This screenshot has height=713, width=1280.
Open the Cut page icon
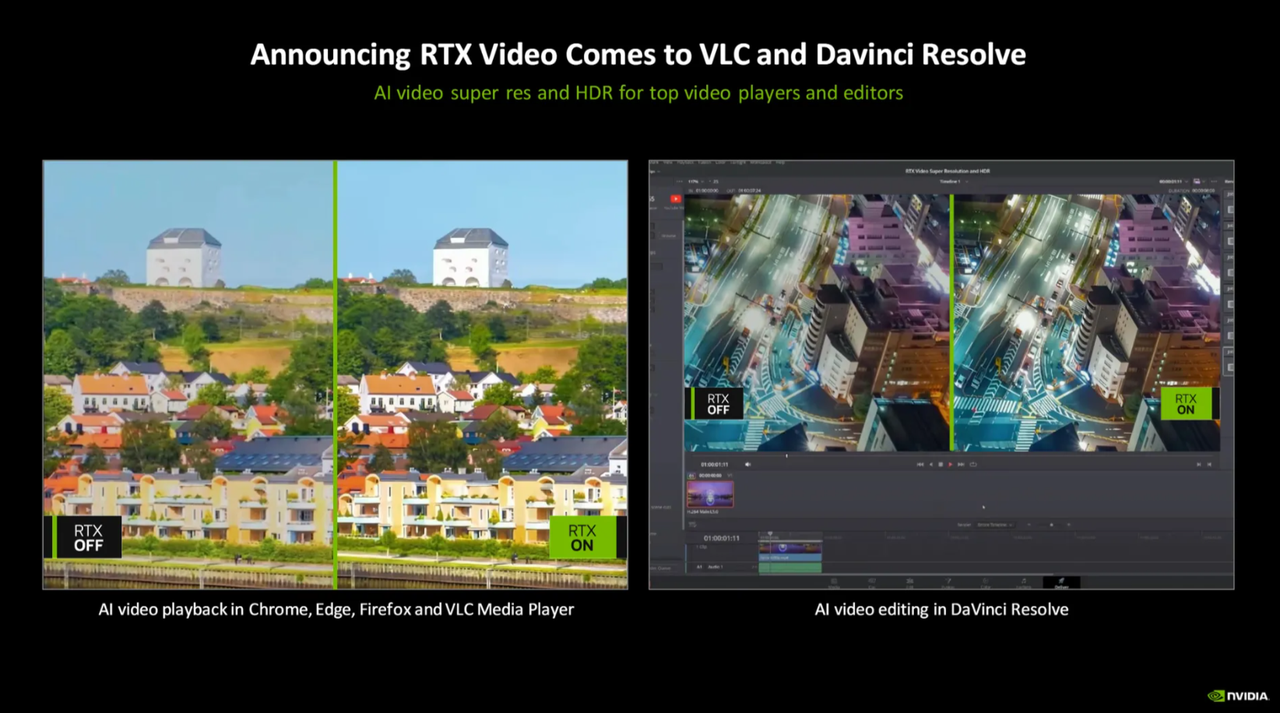[871, 581]
